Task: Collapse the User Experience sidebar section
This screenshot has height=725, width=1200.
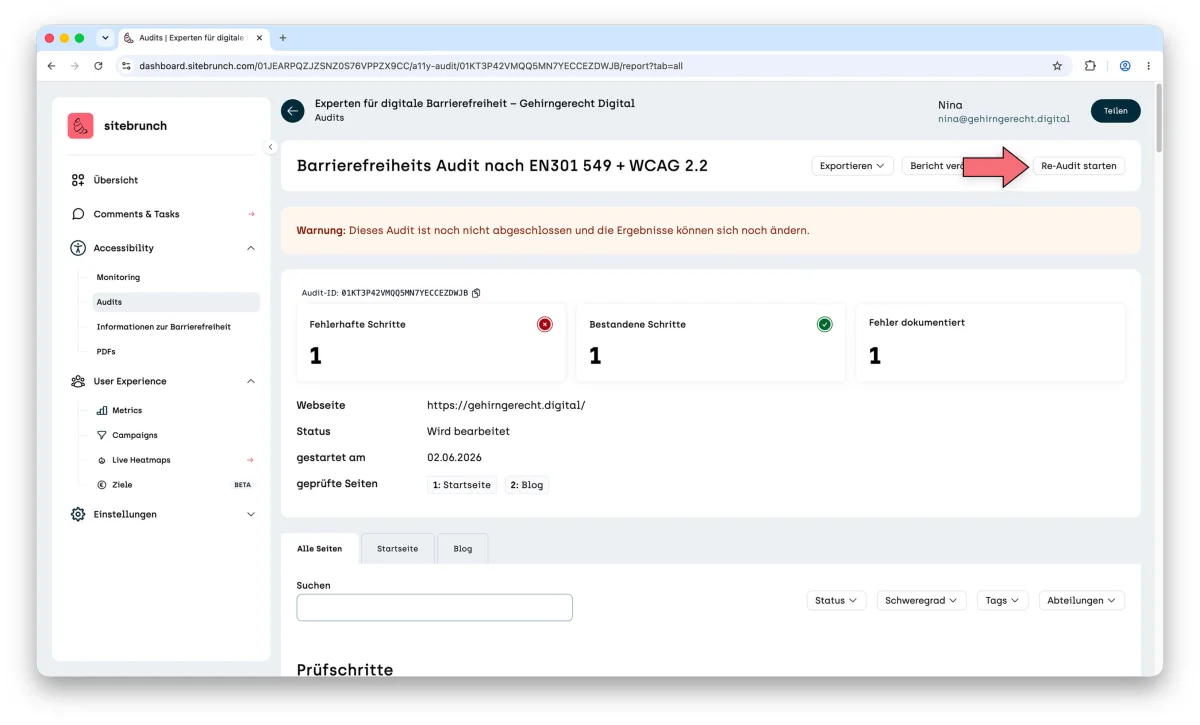Action: (251, 381)
